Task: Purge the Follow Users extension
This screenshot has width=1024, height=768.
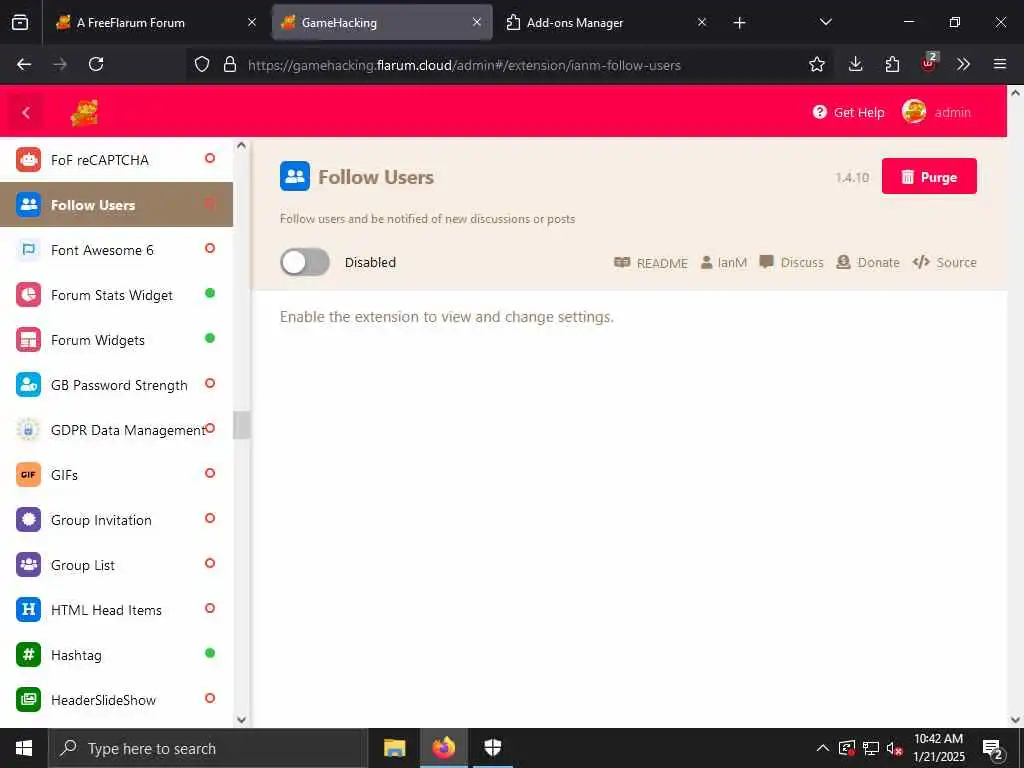Action: coord(929,176)
